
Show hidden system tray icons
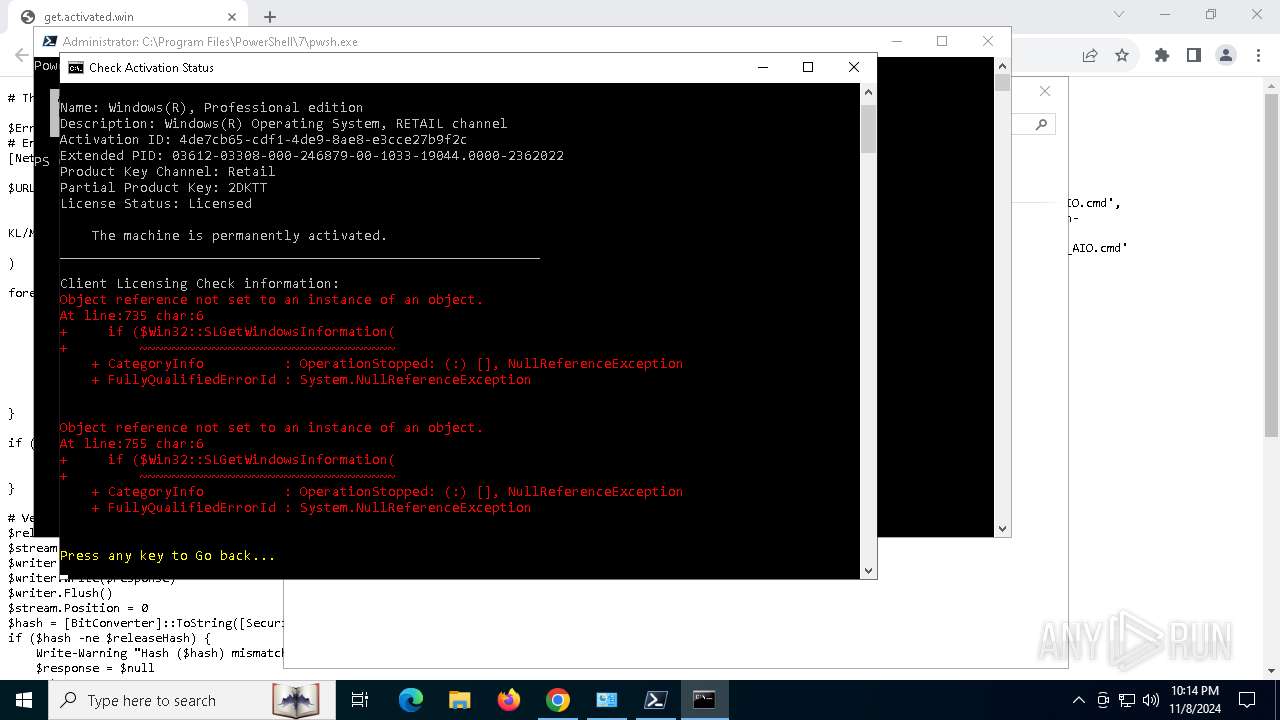click(x=1078, y=700)
